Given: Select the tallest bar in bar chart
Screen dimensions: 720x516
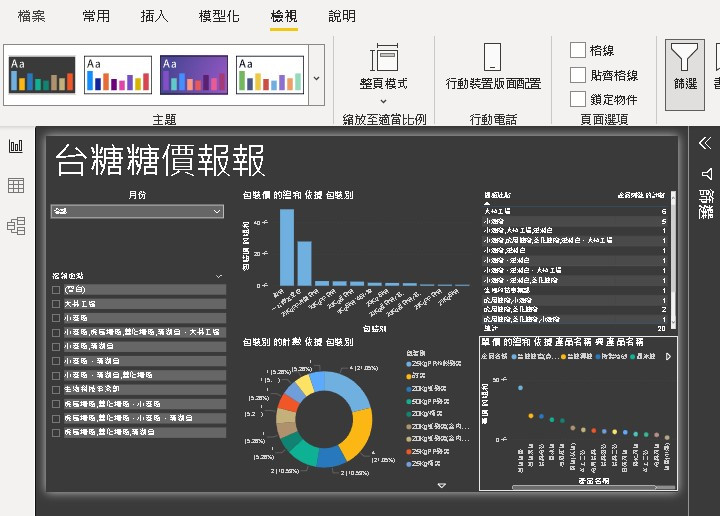Looking at the screenshot, I should 287,247.
